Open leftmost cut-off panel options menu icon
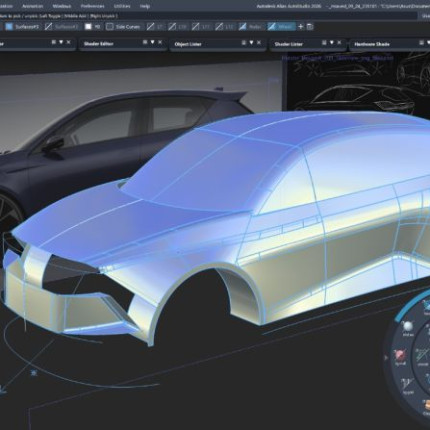Viewport: 430px width, 430px height. coord(54,42)
